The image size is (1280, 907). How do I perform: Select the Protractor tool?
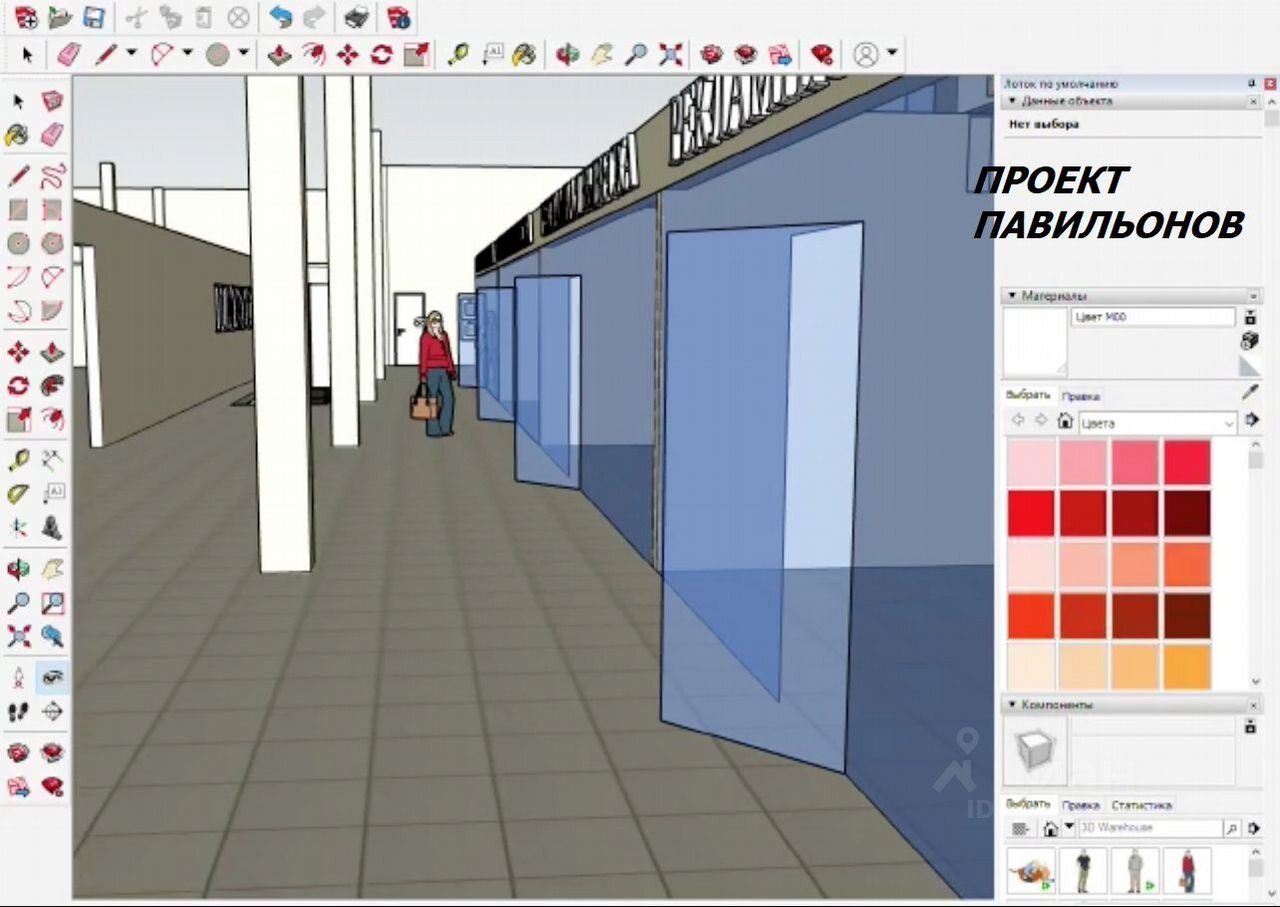[x=18, y=494]
